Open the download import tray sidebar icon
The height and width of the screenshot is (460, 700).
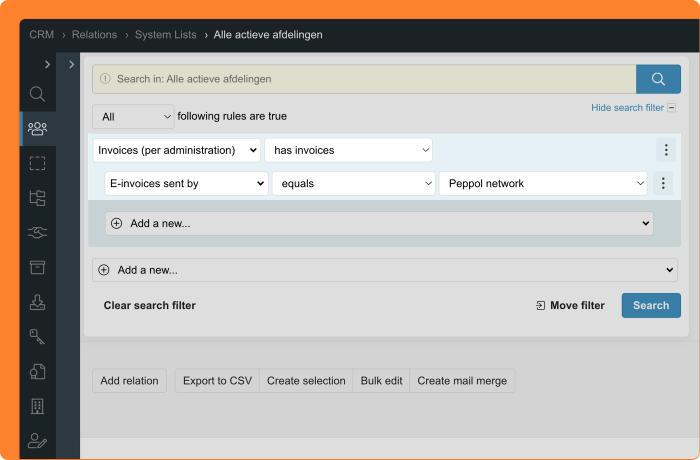[38, 302]
